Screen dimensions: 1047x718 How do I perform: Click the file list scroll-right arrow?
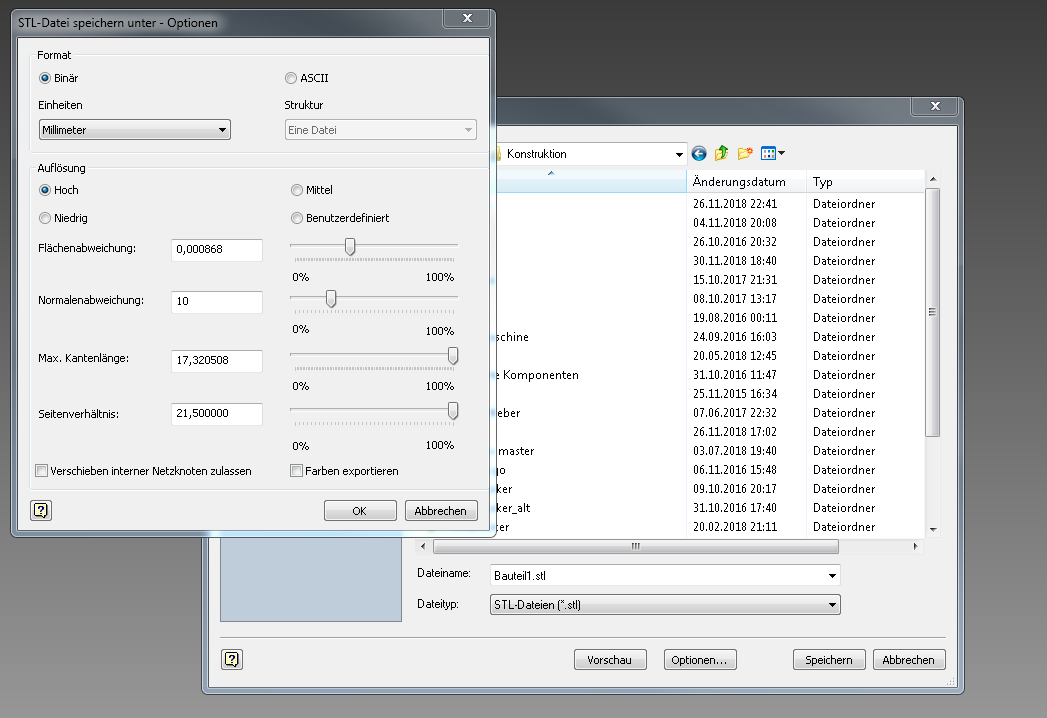click(915, 546)
